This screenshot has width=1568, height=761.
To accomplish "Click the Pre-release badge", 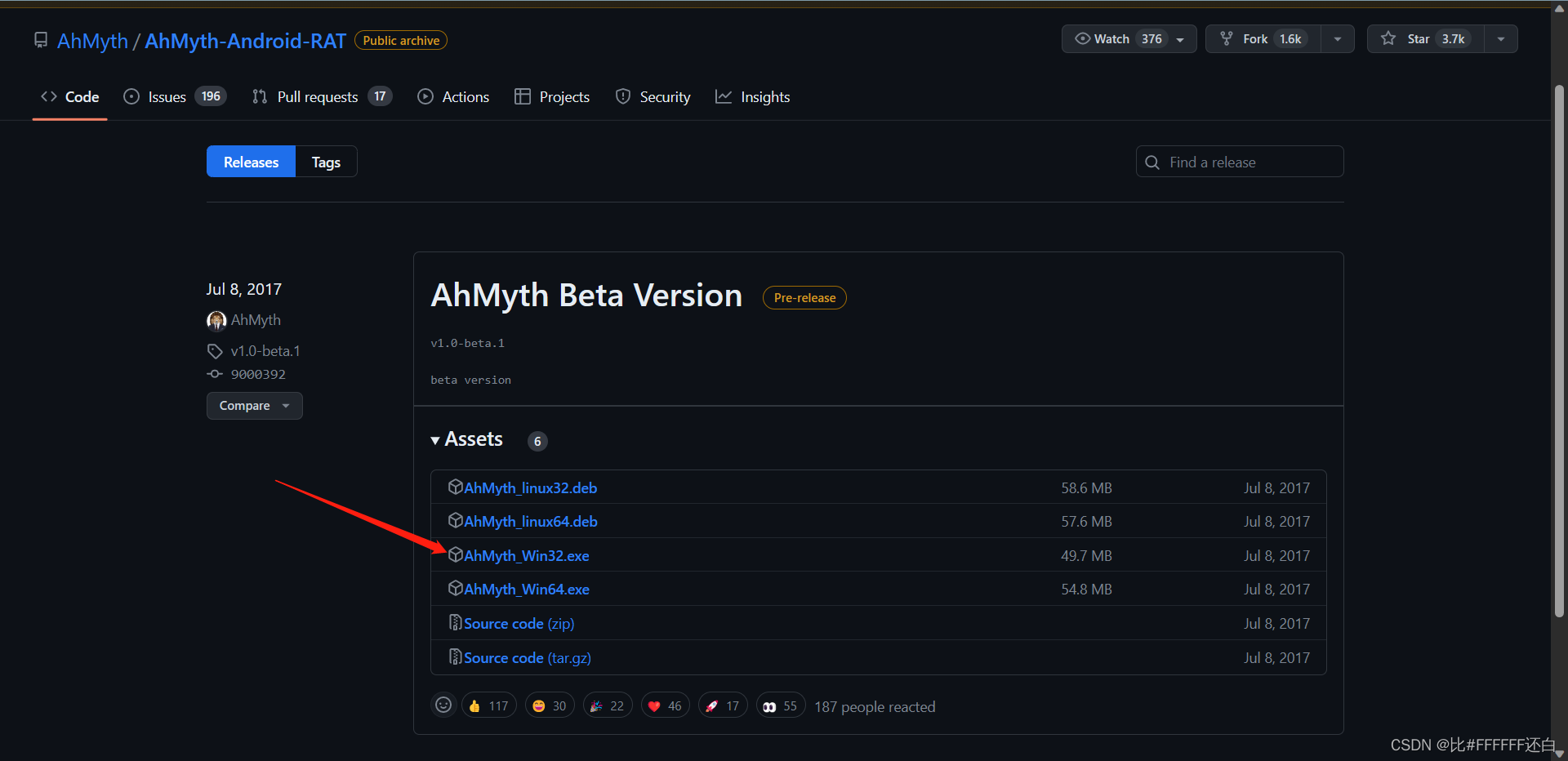I will coord(804,298).
